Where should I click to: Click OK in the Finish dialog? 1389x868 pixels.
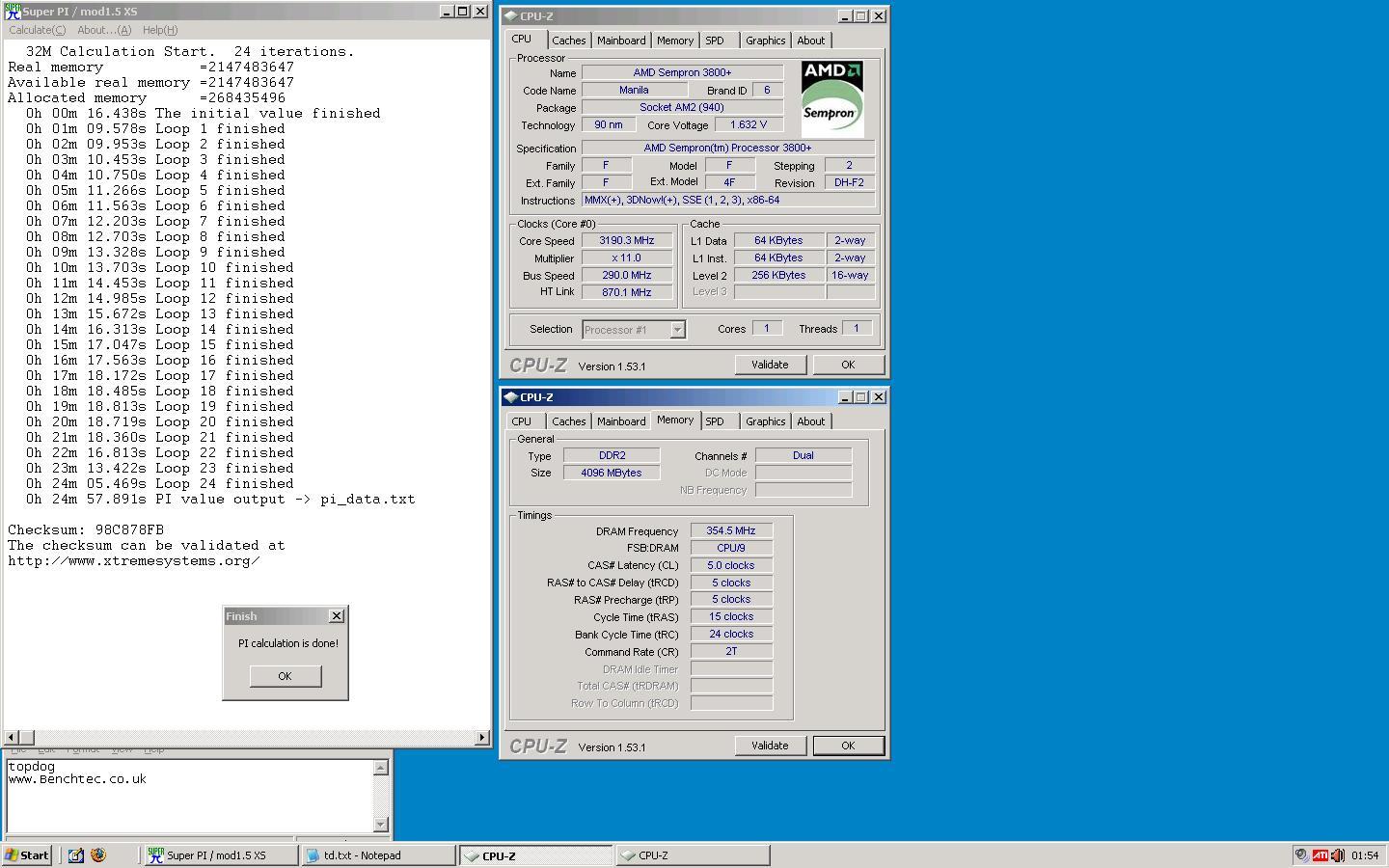[x=285, y=676]
